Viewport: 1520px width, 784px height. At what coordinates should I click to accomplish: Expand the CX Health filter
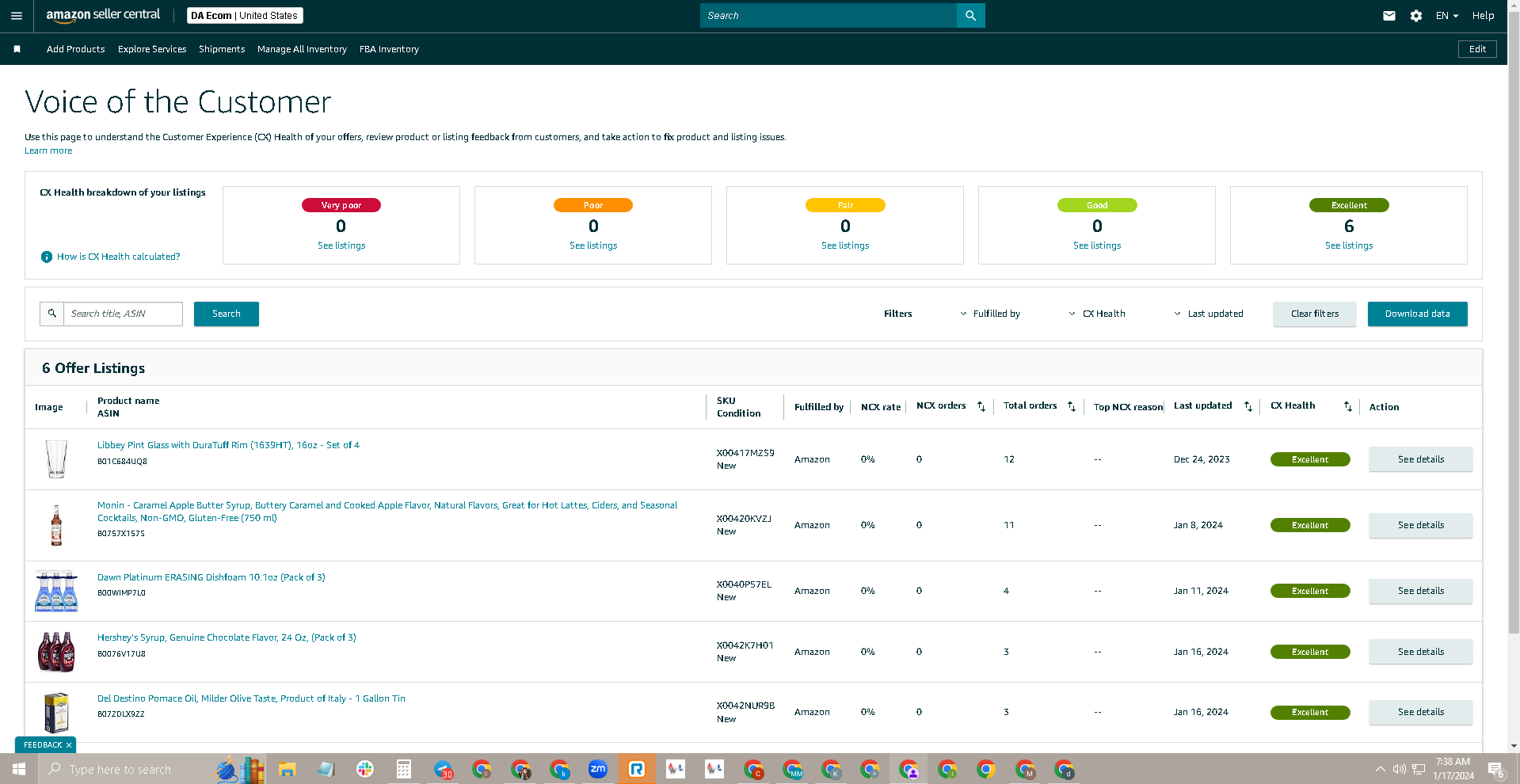[x=1097, y=314]
